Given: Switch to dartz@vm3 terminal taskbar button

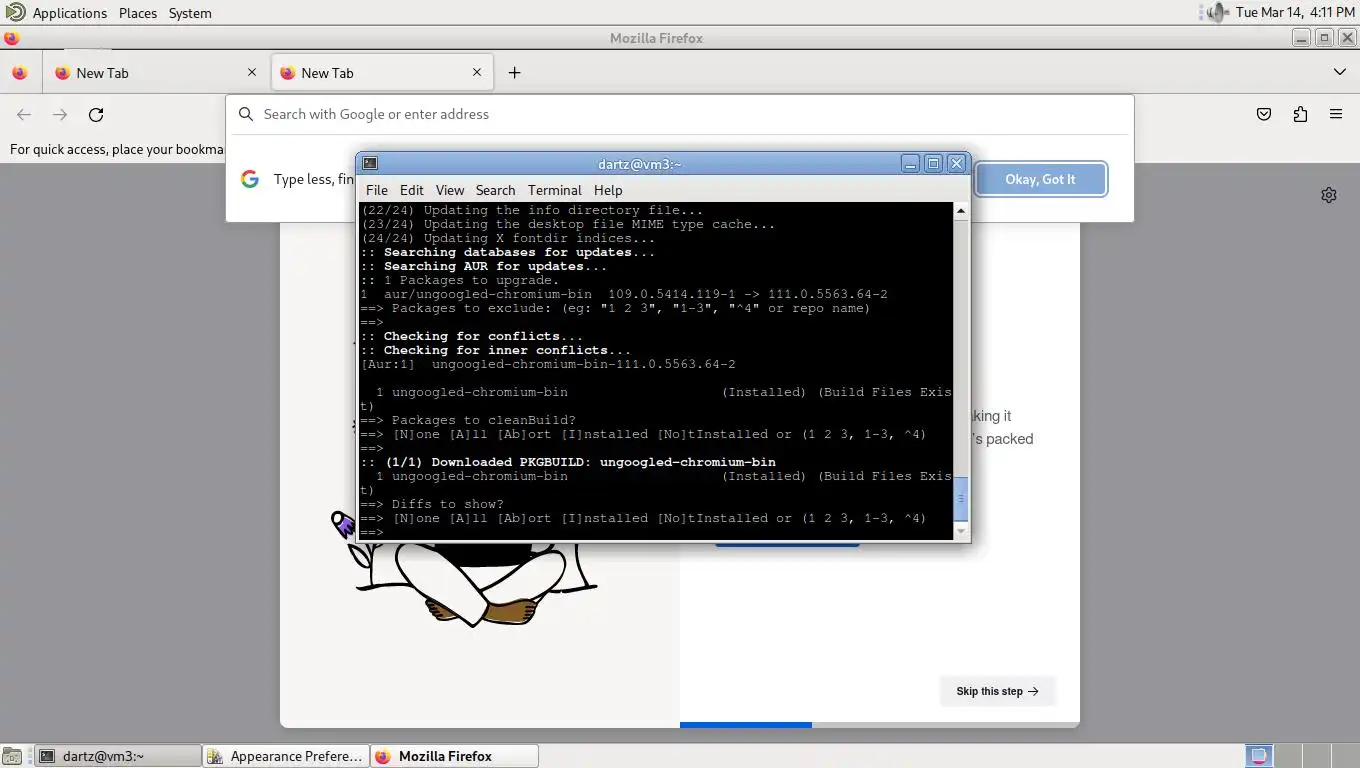Looking at the screenshot, I should tap(118, 756).
